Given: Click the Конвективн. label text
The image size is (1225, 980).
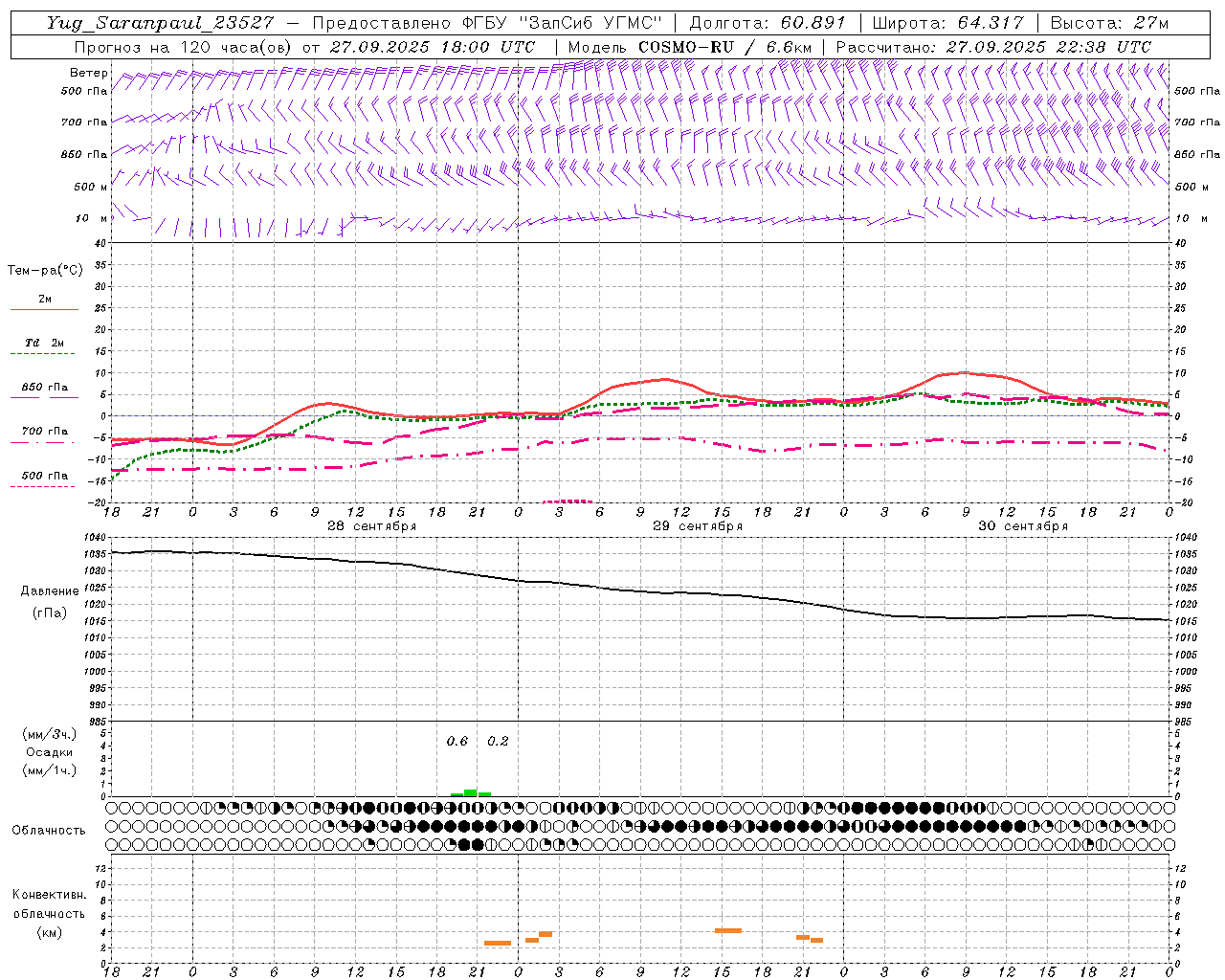Looking at the screenshot, I should pyautogui.click(x=50, y=895).
